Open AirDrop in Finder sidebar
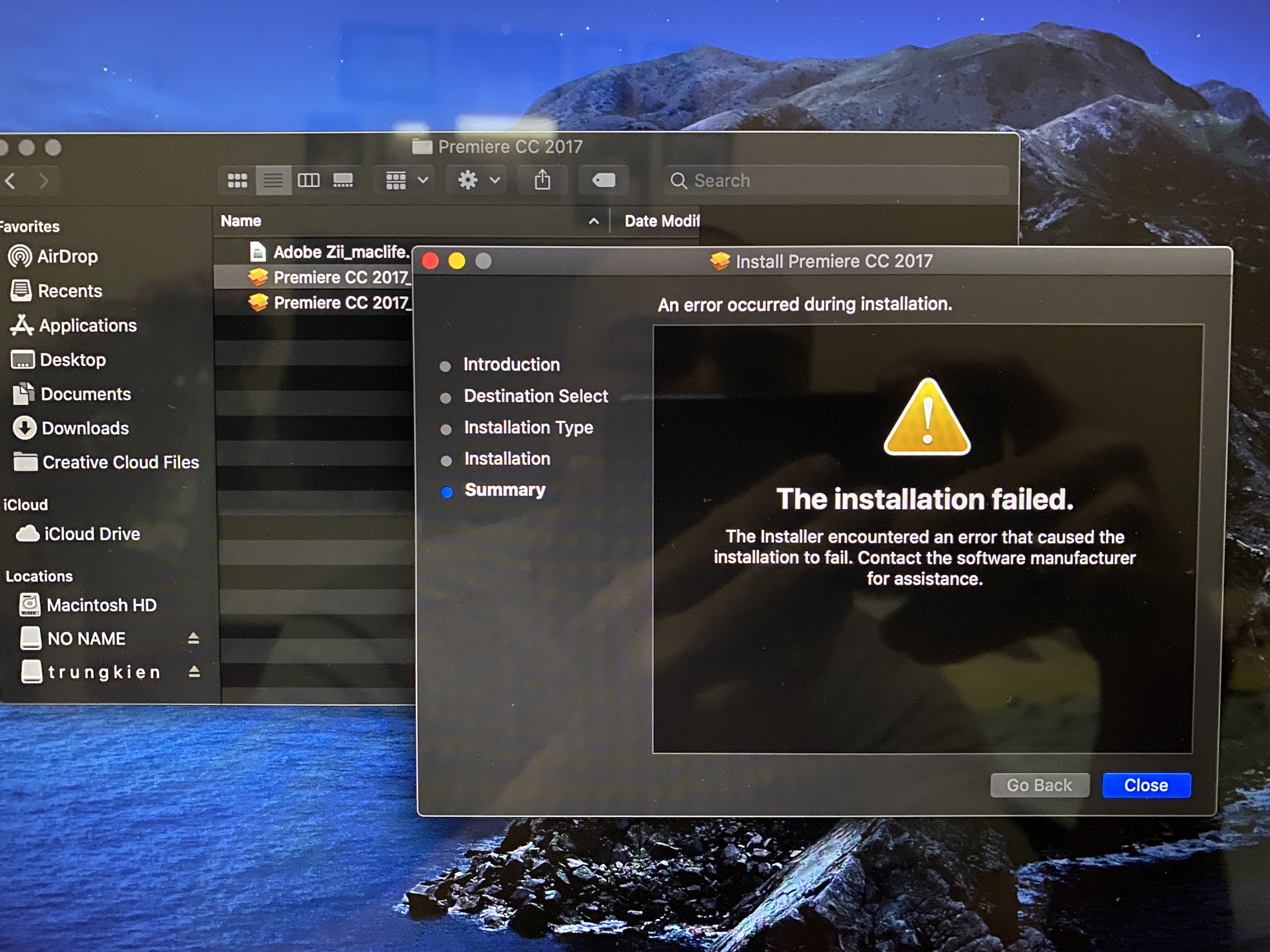The height and width of the screenshot is (952, 1270). 54,257
